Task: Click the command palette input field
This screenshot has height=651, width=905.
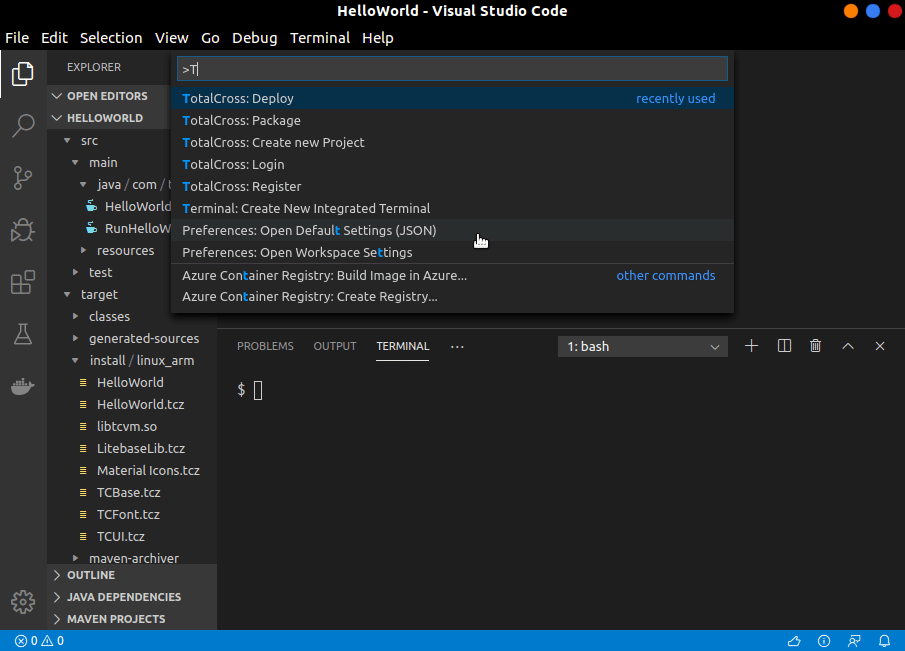Action: tap(452, 69)
